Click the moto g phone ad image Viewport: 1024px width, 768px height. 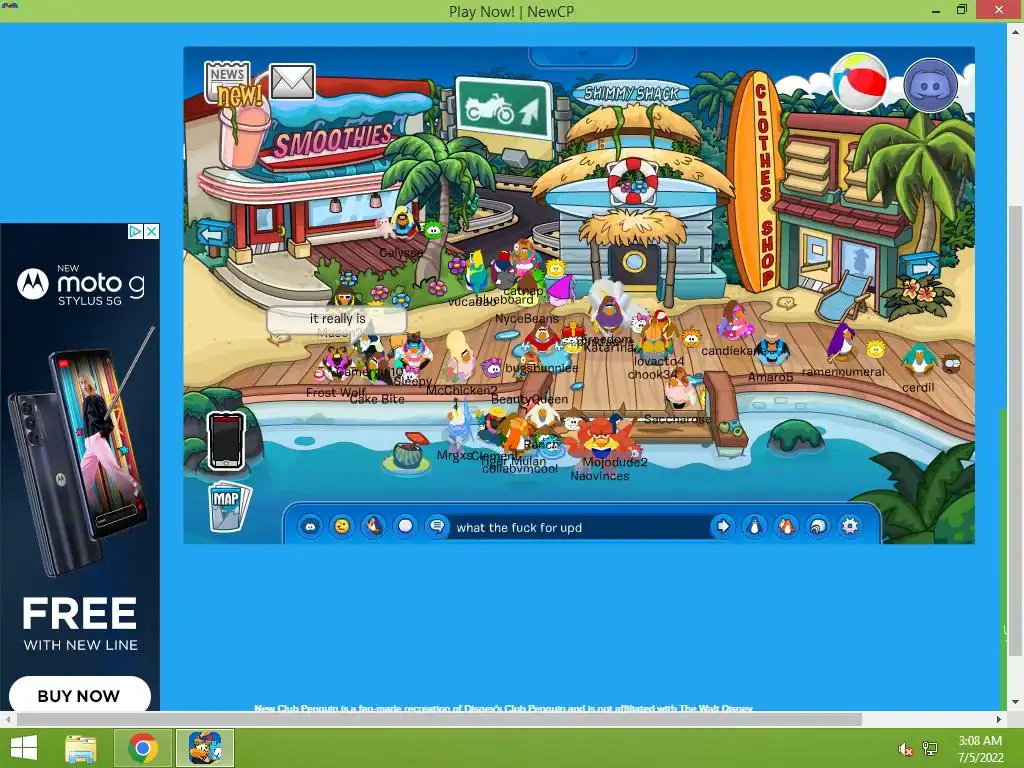80,457
